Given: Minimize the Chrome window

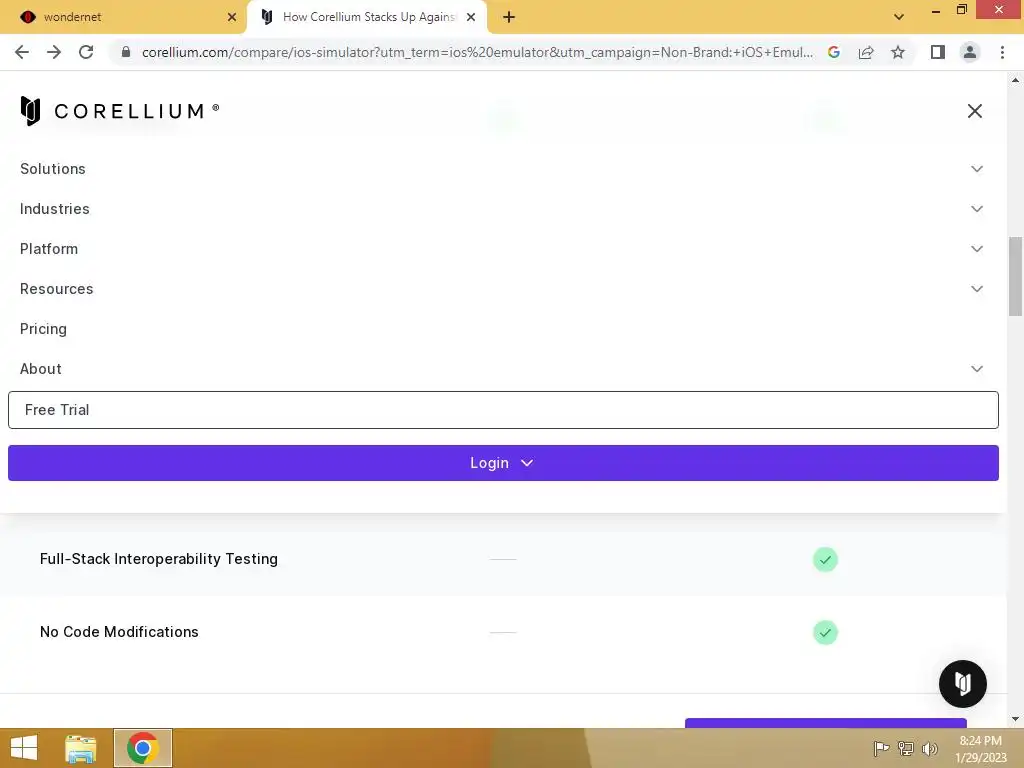Looking at the screenshot, I should point(936,10).
